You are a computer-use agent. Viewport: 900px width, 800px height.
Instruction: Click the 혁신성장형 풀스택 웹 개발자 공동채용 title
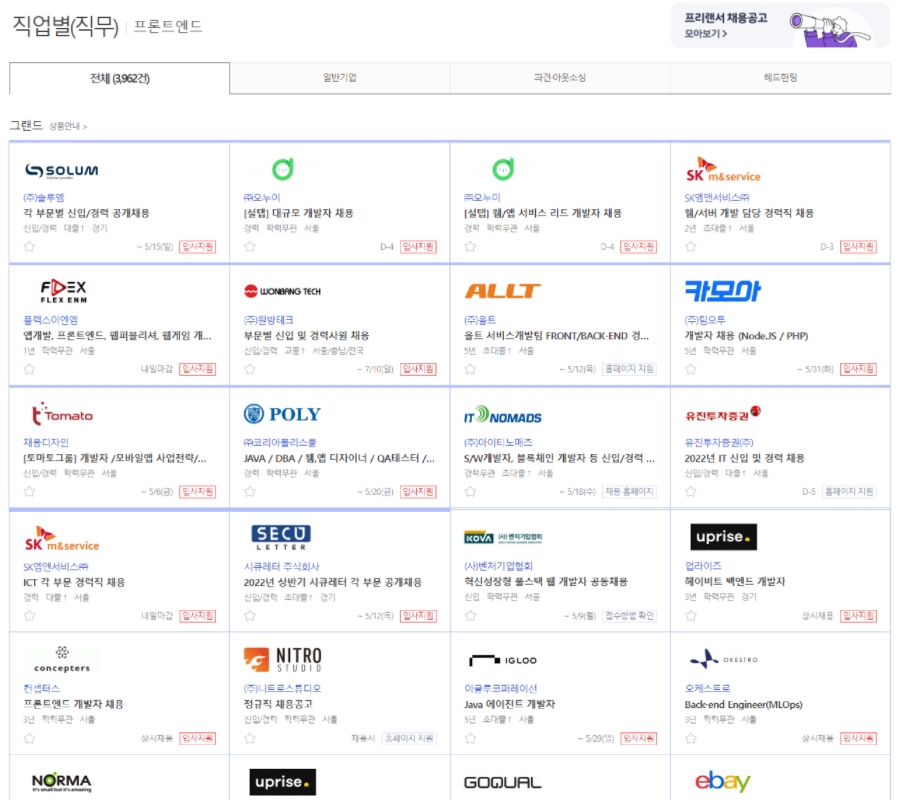(x=546, y=581)
